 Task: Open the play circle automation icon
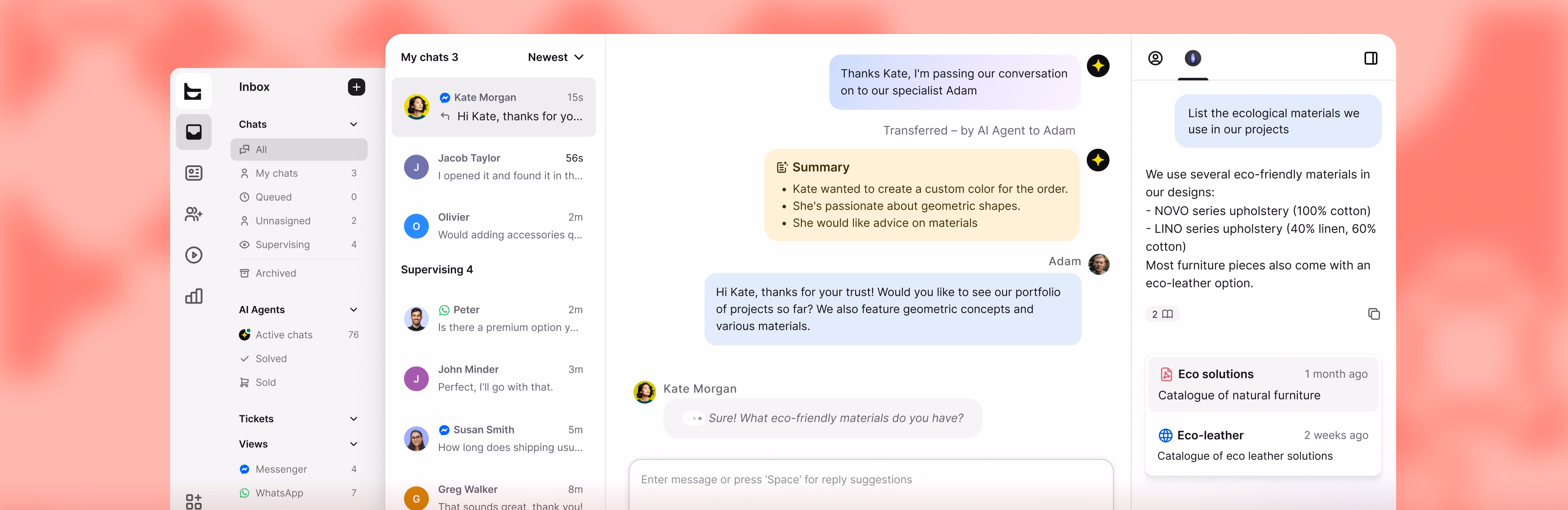[x=194, y=255]
